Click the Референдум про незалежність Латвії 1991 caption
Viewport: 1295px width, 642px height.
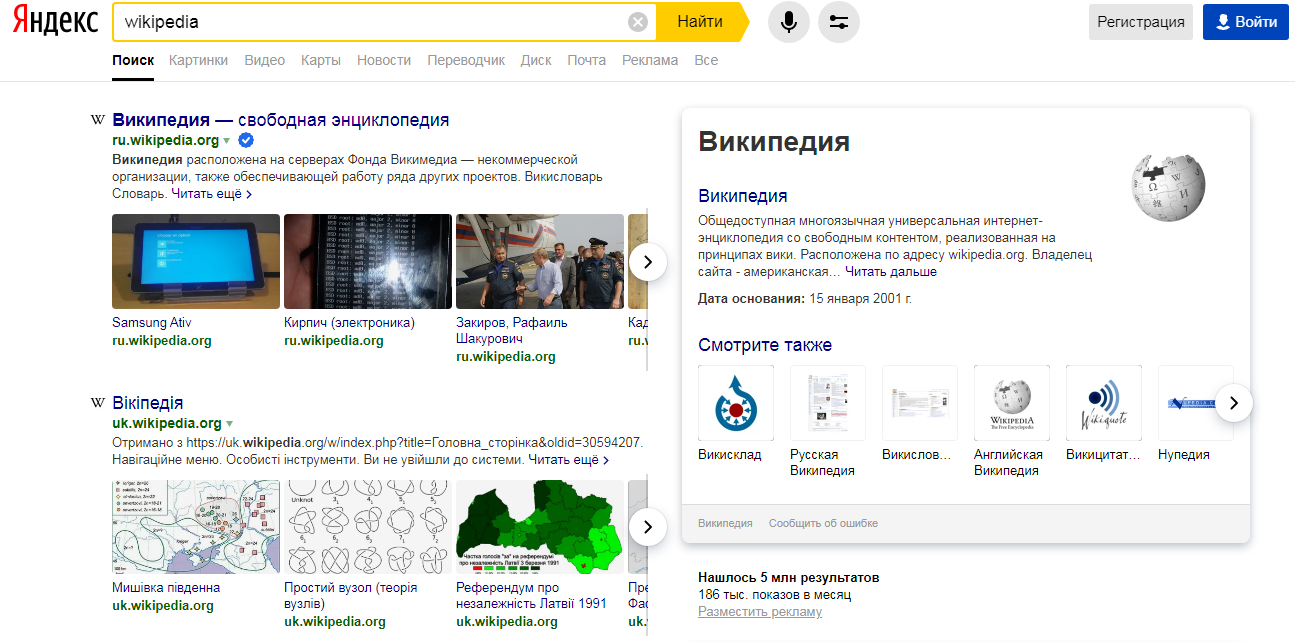point(532,596)
